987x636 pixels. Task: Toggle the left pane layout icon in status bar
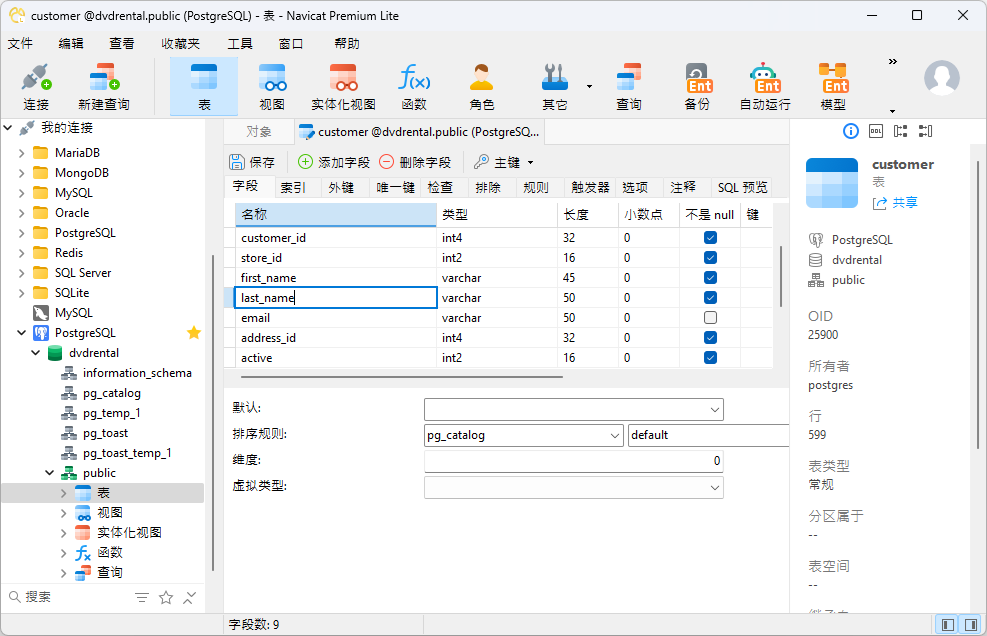point(947,625)
